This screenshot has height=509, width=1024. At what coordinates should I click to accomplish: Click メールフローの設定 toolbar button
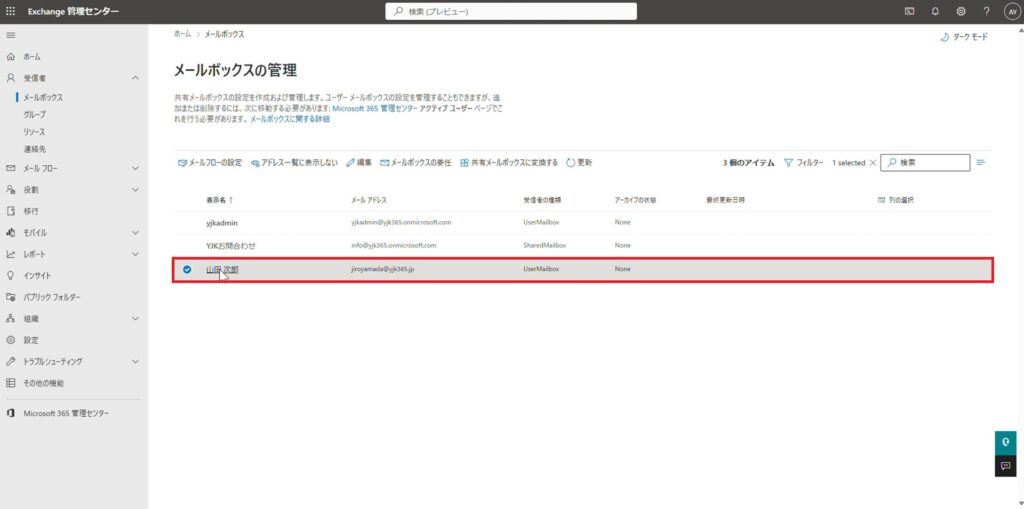[210, 163]
